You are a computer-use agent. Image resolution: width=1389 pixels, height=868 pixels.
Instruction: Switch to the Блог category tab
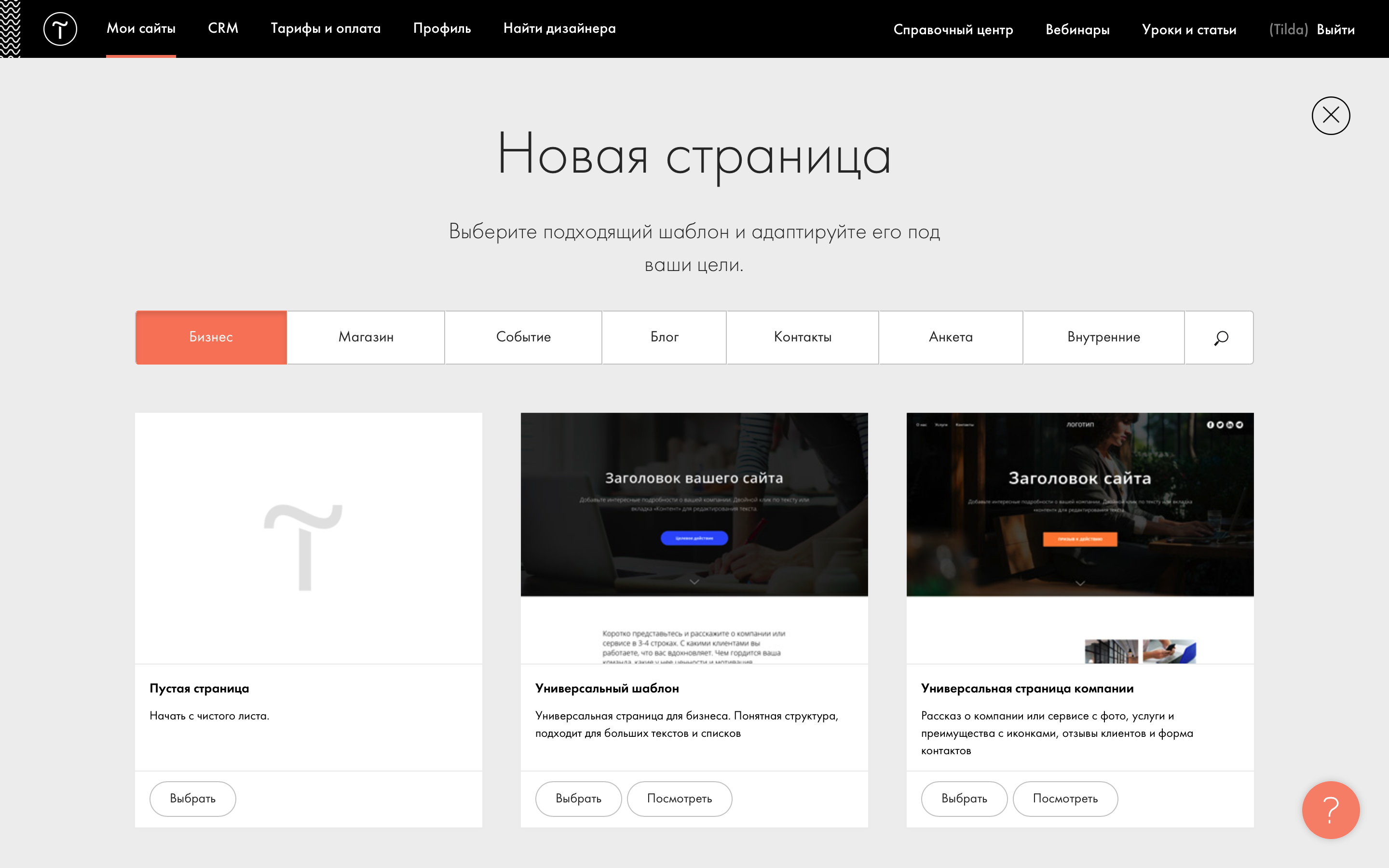(664, 338)
